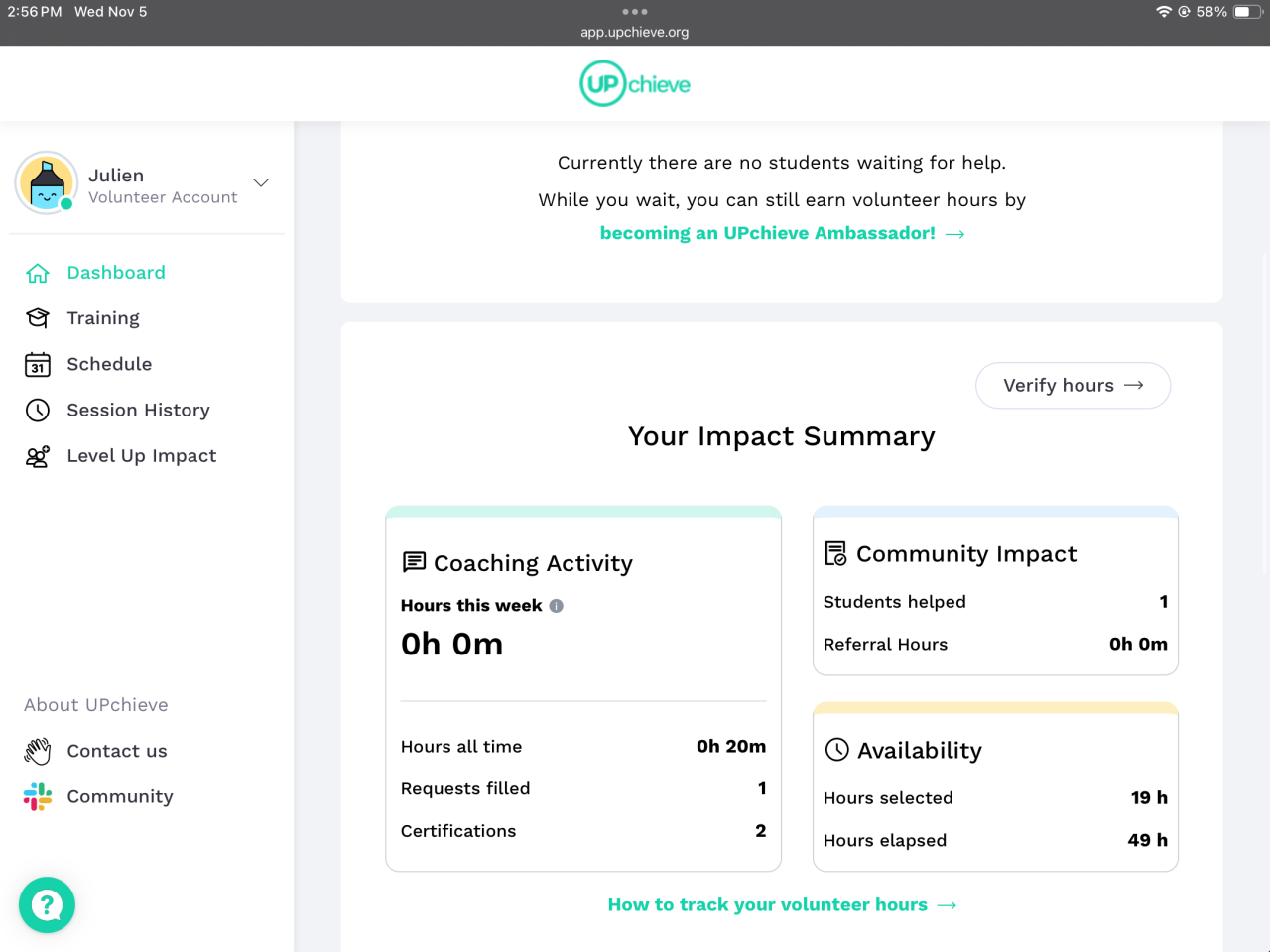The height and width of the screenshot is (952, 1270).
Task: Click the 'Coaching Activity' card title
Action: (533, 563)
